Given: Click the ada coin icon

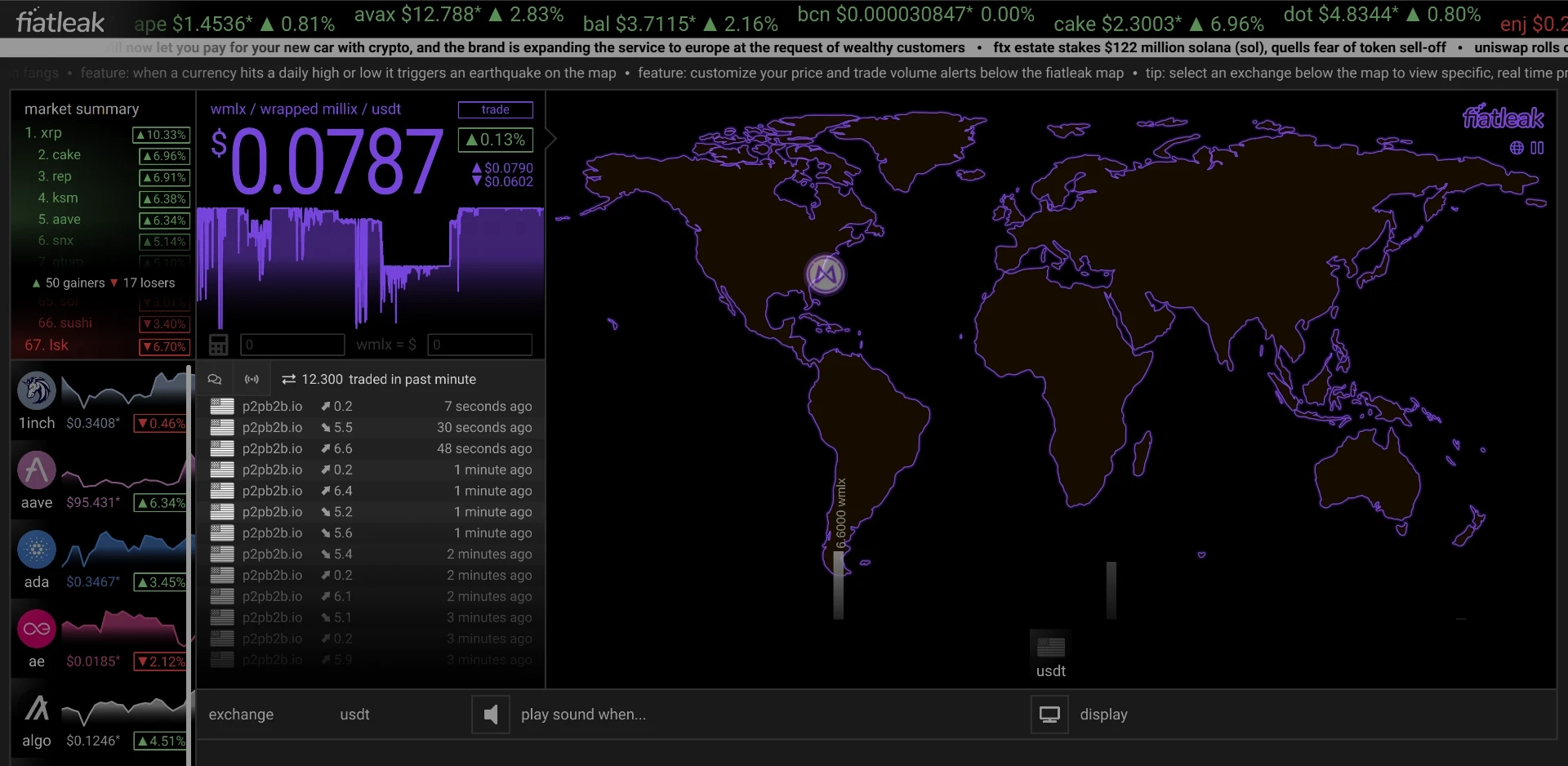Looking at the screenshot, I should click(37, 550).
